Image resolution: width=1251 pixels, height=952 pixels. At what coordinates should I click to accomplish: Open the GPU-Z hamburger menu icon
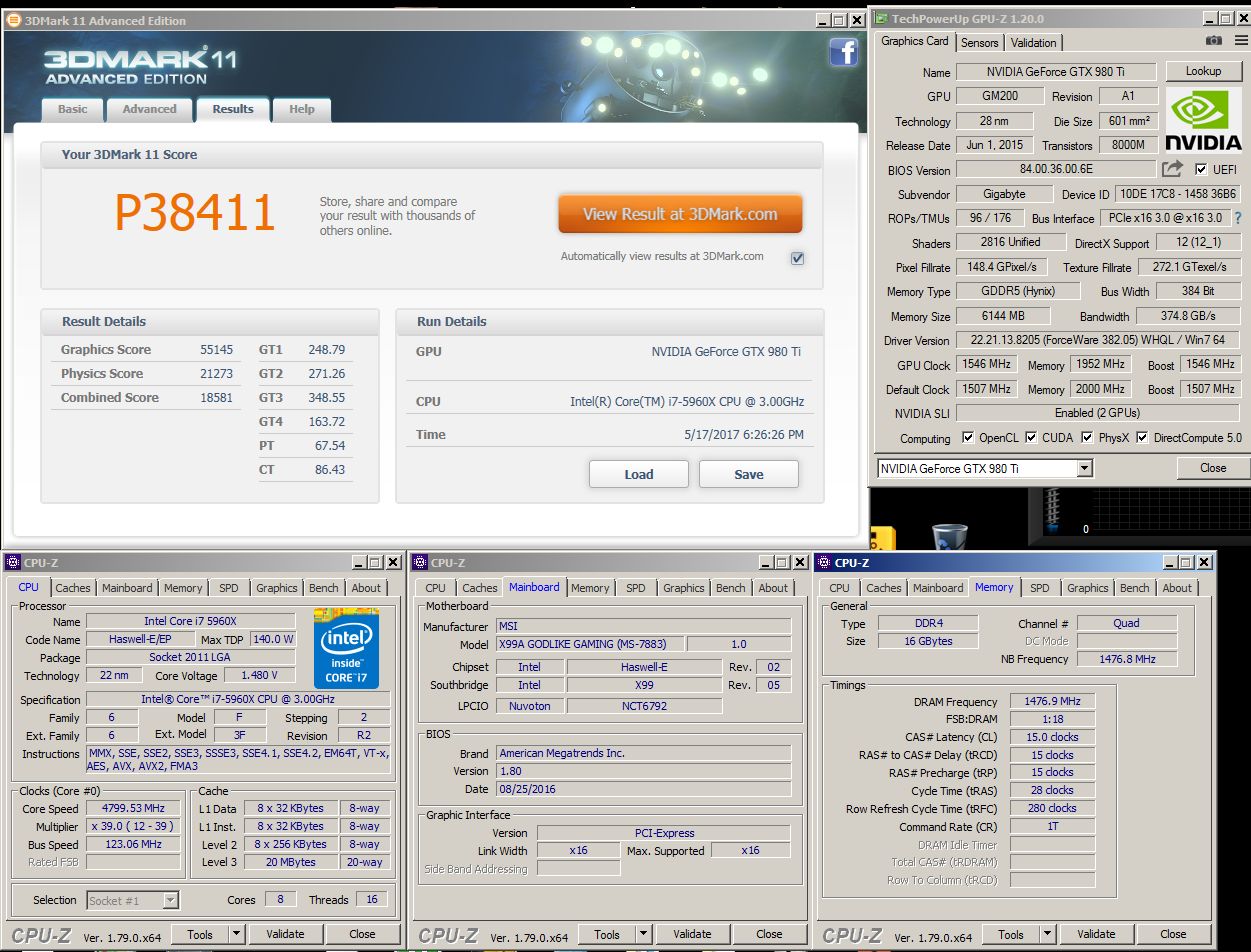click(1240, 41)
